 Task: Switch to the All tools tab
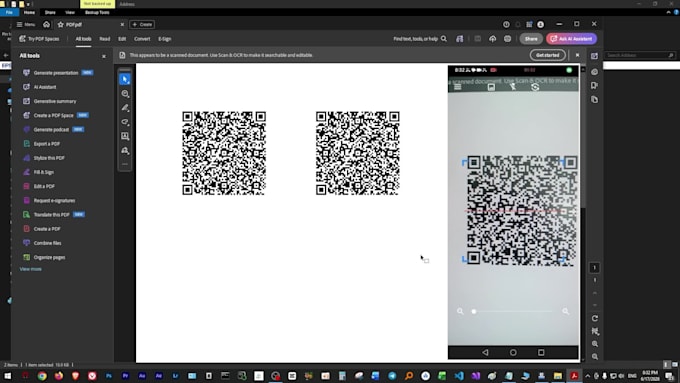point(83,39)
